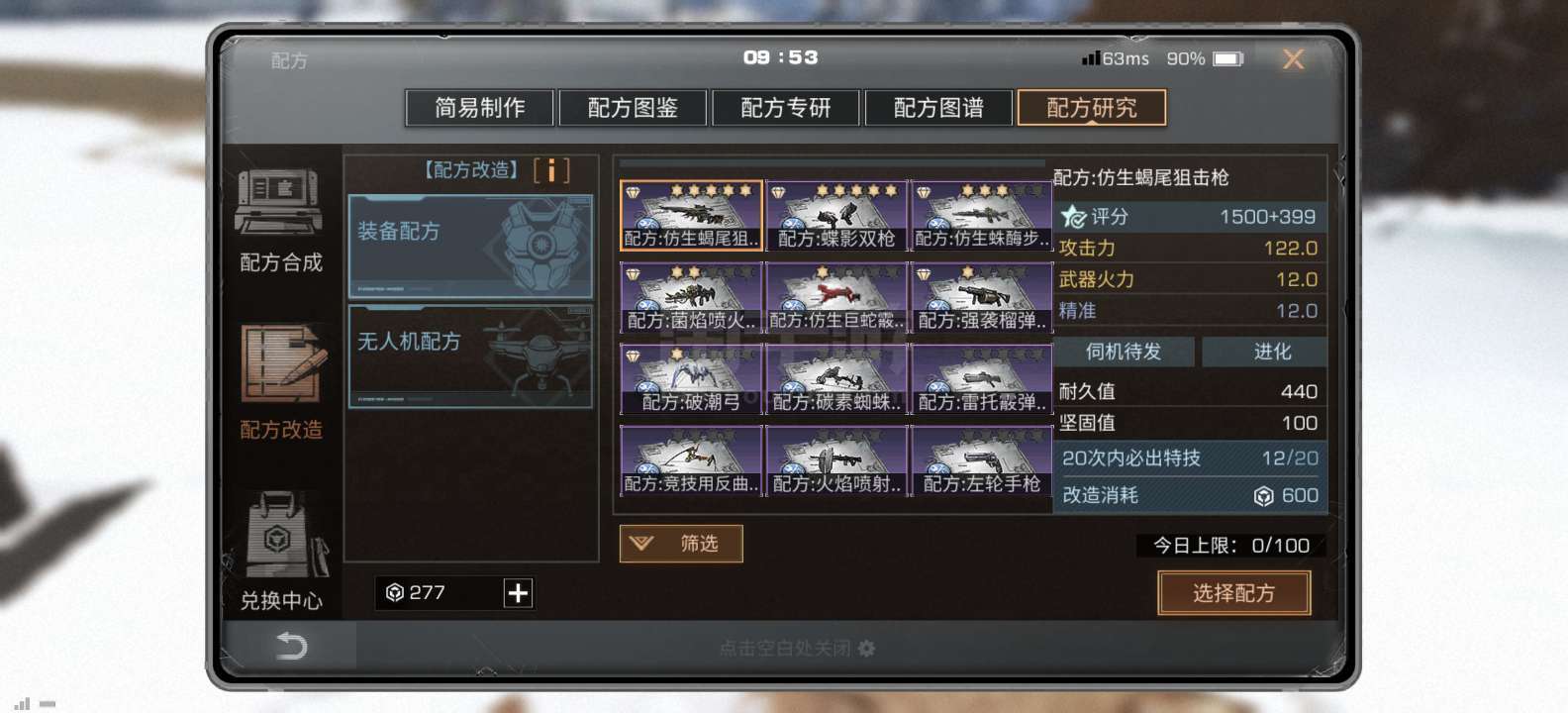The width and height of the screenshot is (1568, 713).
Task: Select the 配方:左轮手枪 recipe thumbnail
Action: [981, 460]
